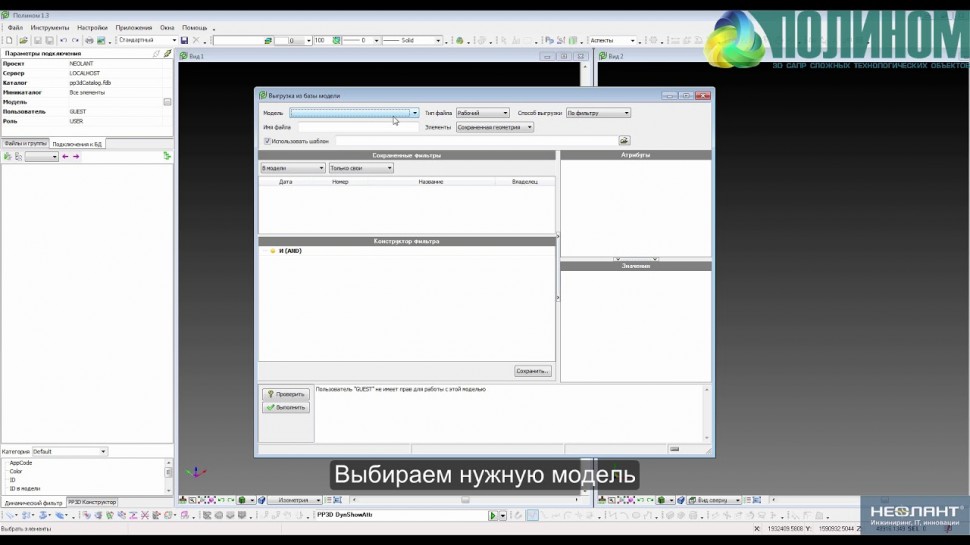The height and width of the screenshot is (545, 970).
Task: Click the Open folder toolbar icon
Action: [22, 40]
